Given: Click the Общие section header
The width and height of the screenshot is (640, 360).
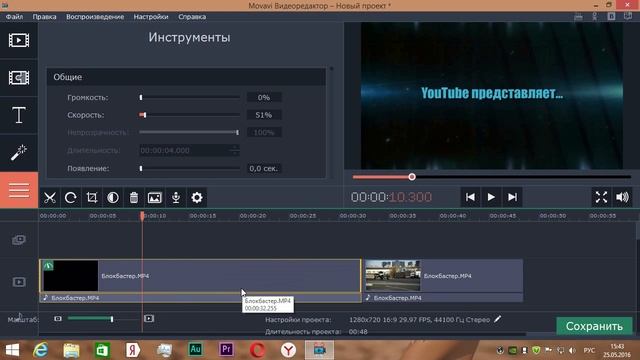Looking at the screenshot, I should pyautogui.click(x=186, y=77).
